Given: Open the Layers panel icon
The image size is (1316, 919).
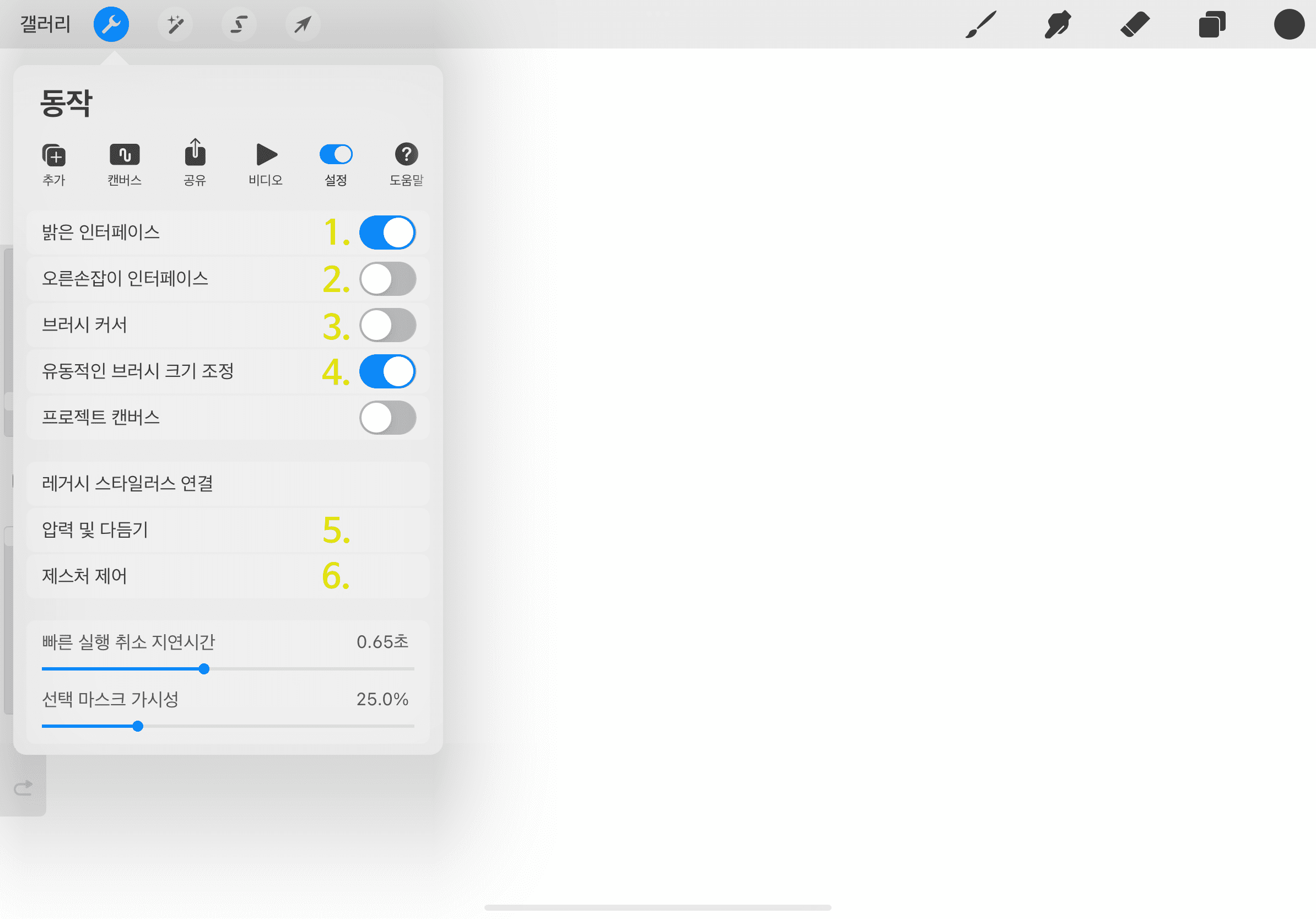Looking at the screenshot, I should pyautogui.click(x=1212, y=25).
